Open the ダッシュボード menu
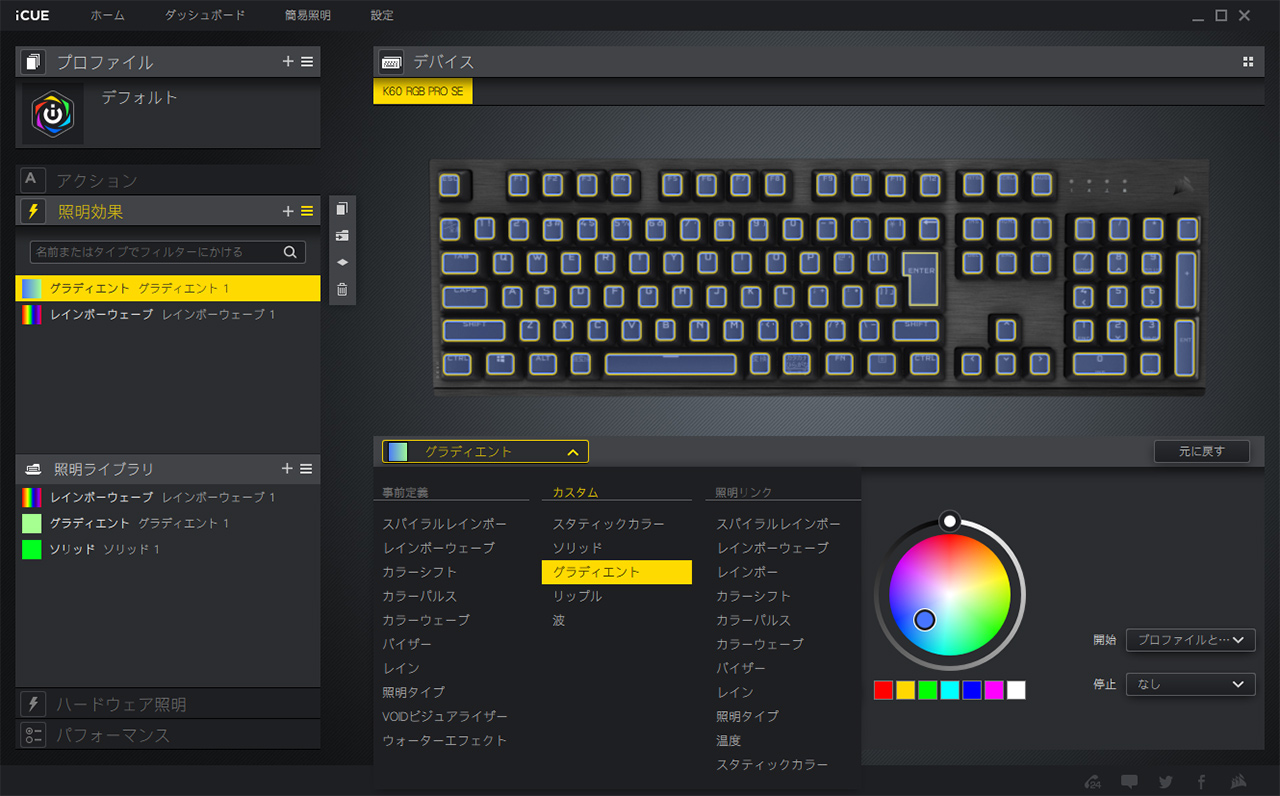Viewport: 1280px width, 796px height. pyautogui.click(x=205, y=16)
